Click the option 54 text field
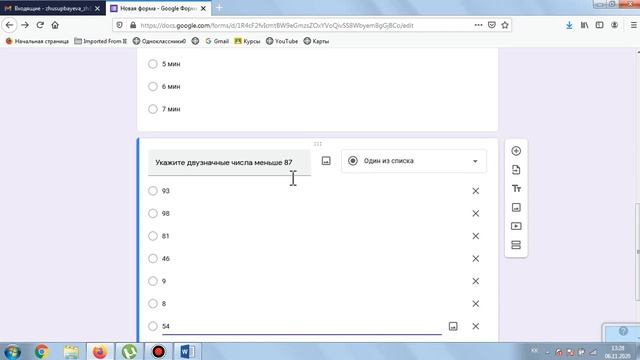Image resolution: width=640 pixels, height=360 pixels. (302, 326)
